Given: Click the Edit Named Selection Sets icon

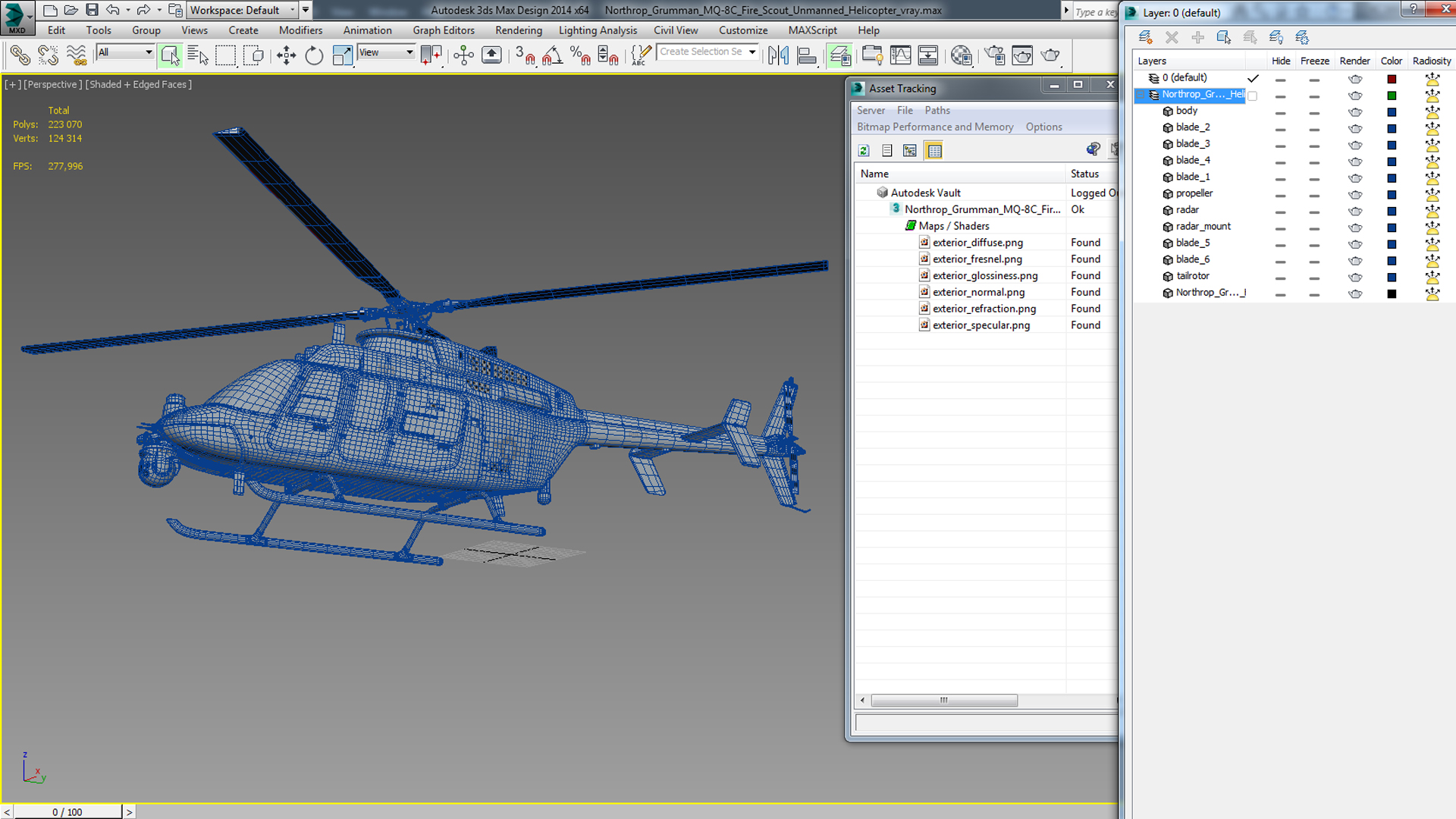Looking at the screenshot, I should [x=641, y=55].
